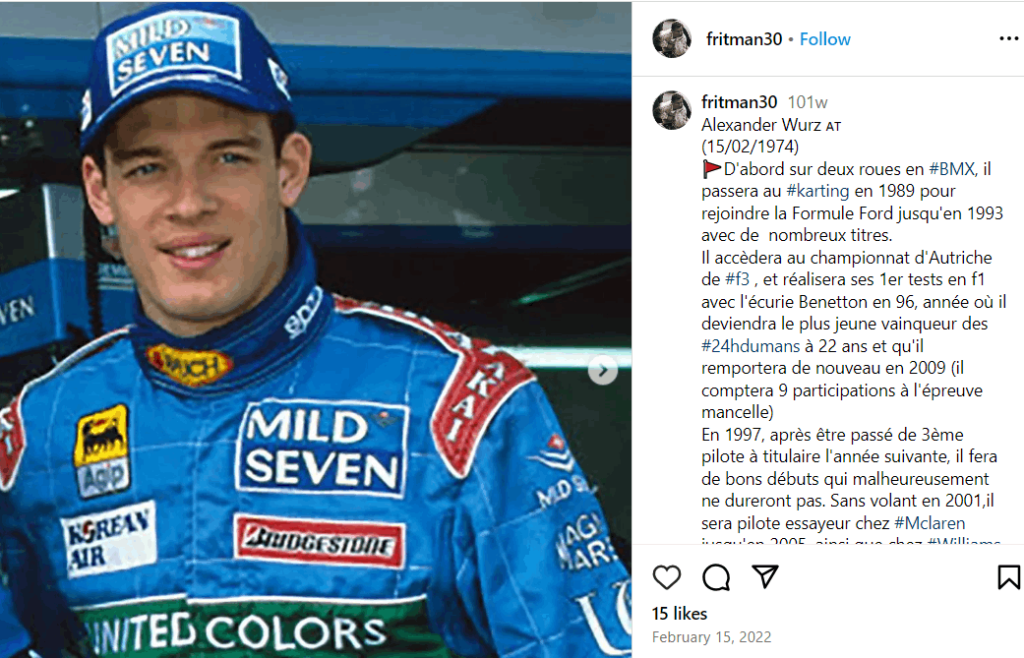View who liked by clicking 15 likes
This screenshot has height=658, width=1024.
point(679,613)
